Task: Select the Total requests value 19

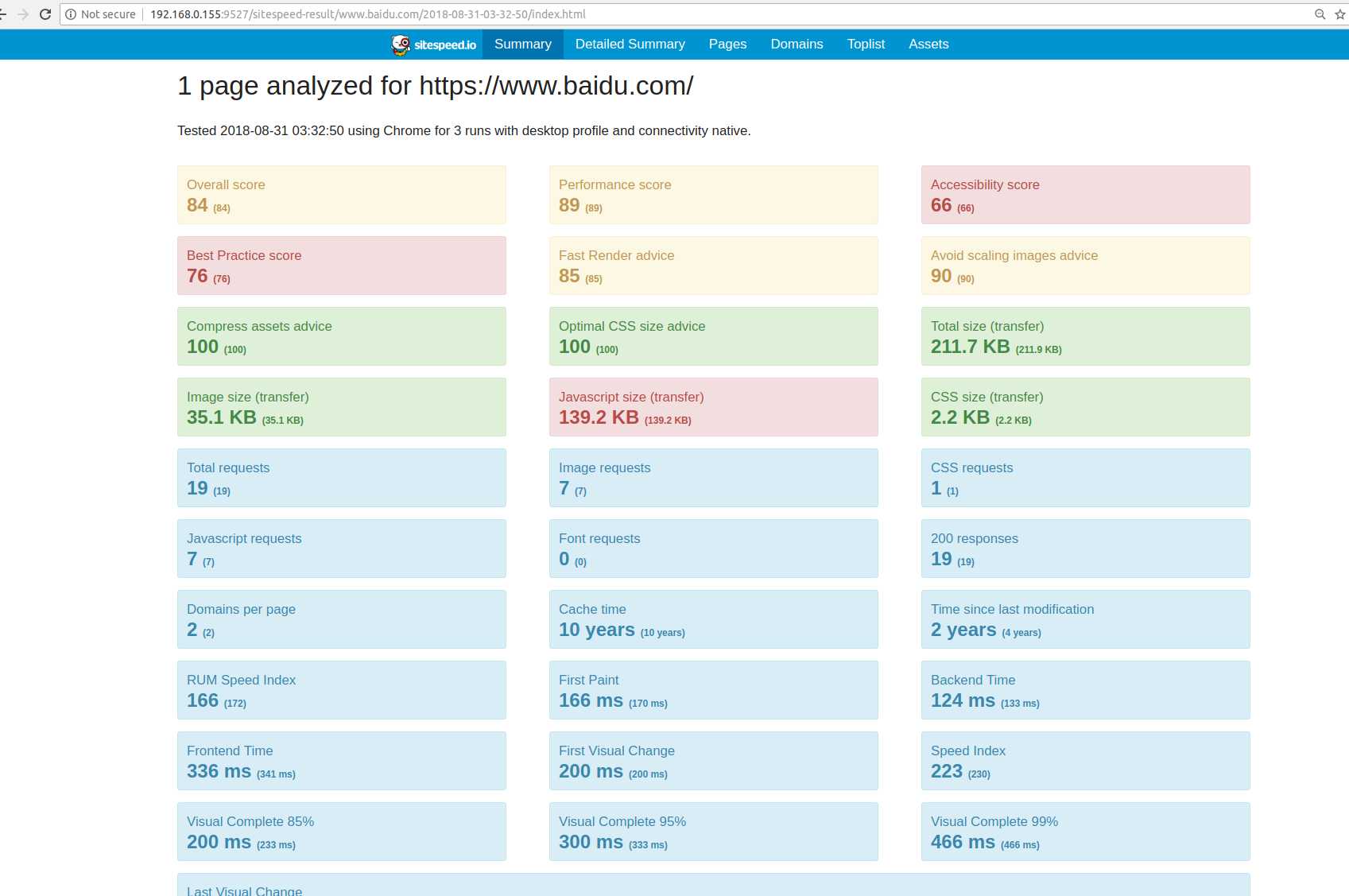Action: coord(197,488)
